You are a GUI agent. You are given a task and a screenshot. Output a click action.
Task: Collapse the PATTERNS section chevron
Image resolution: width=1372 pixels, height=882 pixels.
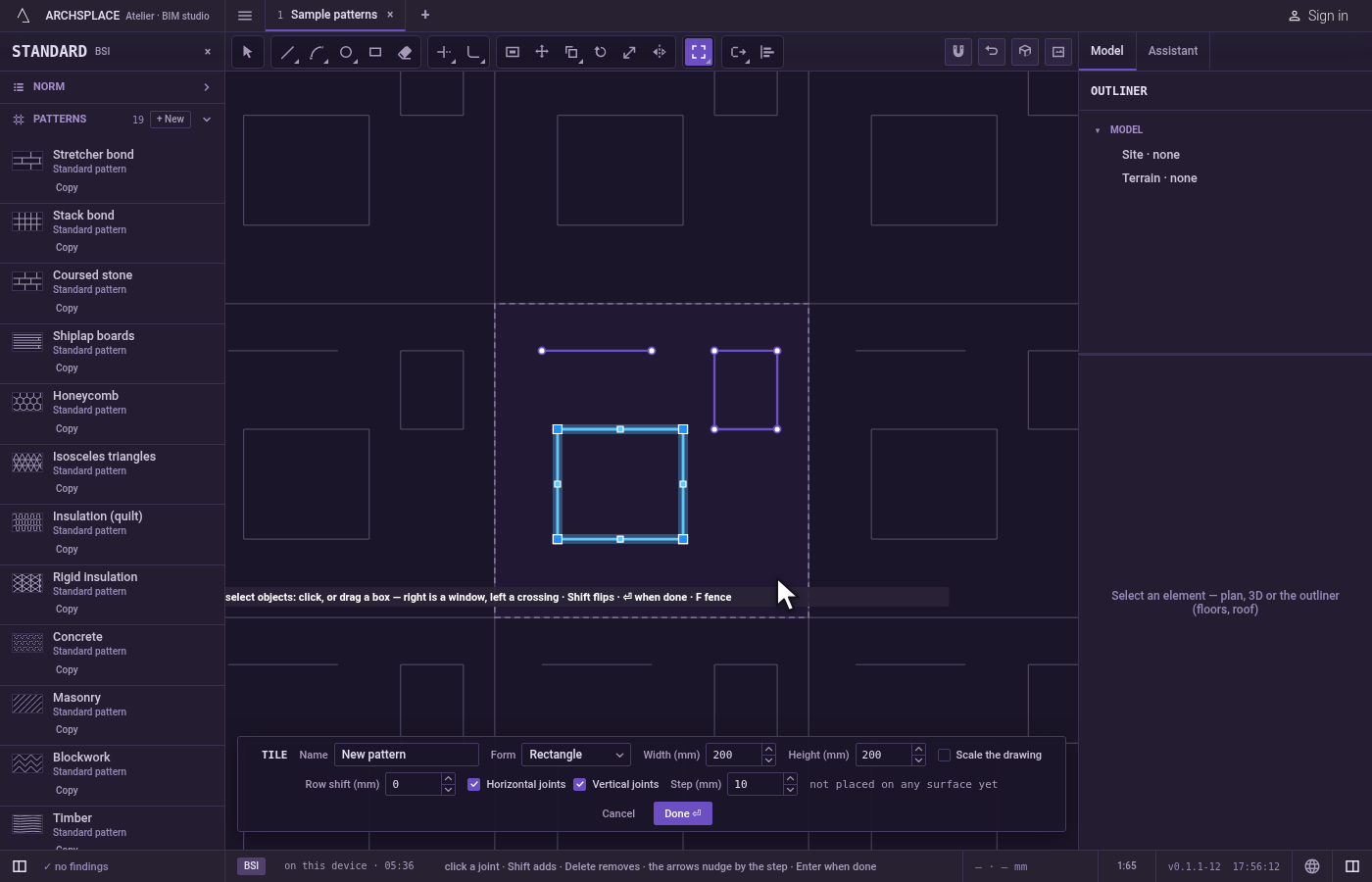pyautogui.click(x=207, y=120)
